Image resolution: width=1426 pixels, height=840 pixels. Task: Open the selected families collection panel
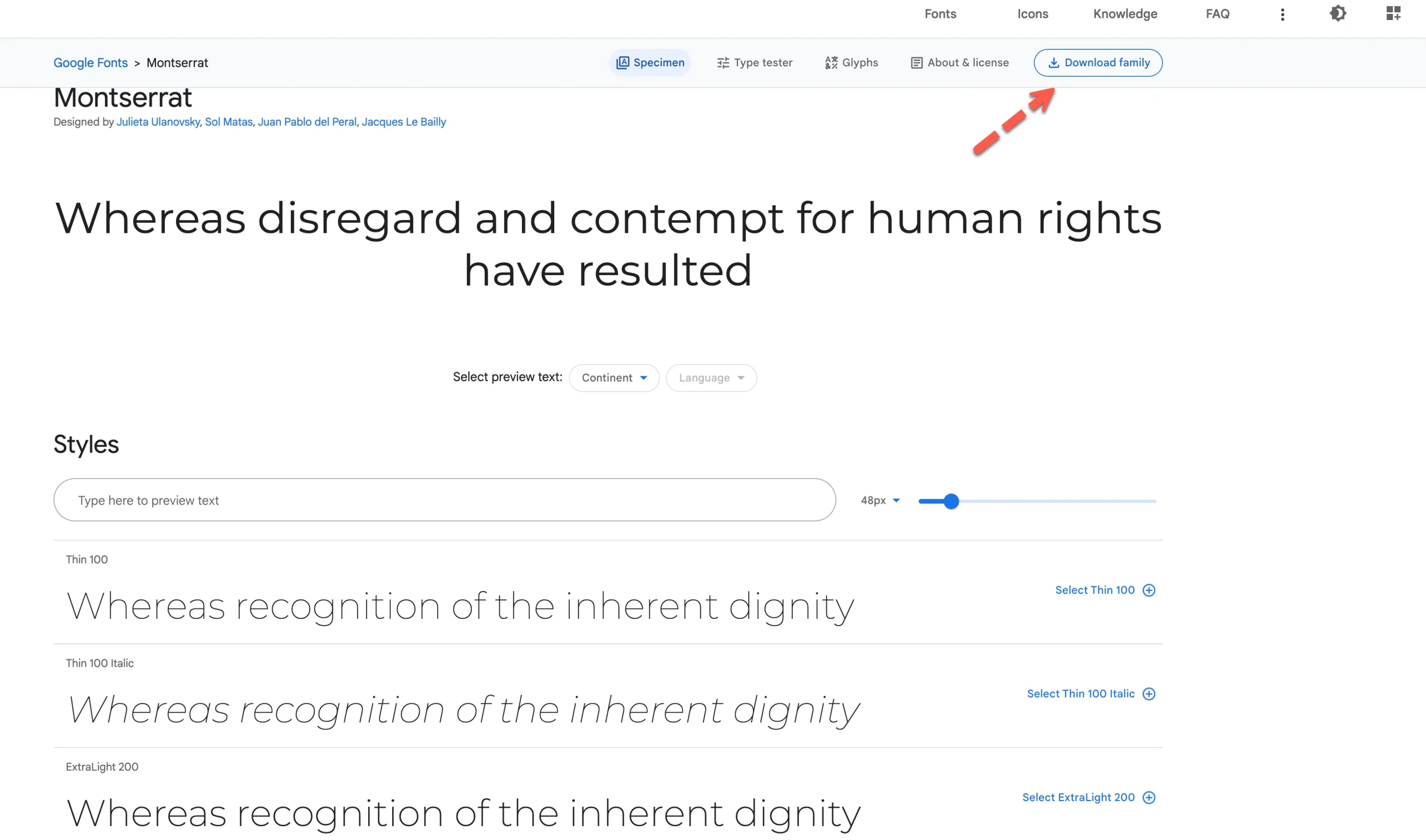[1393, 13]
